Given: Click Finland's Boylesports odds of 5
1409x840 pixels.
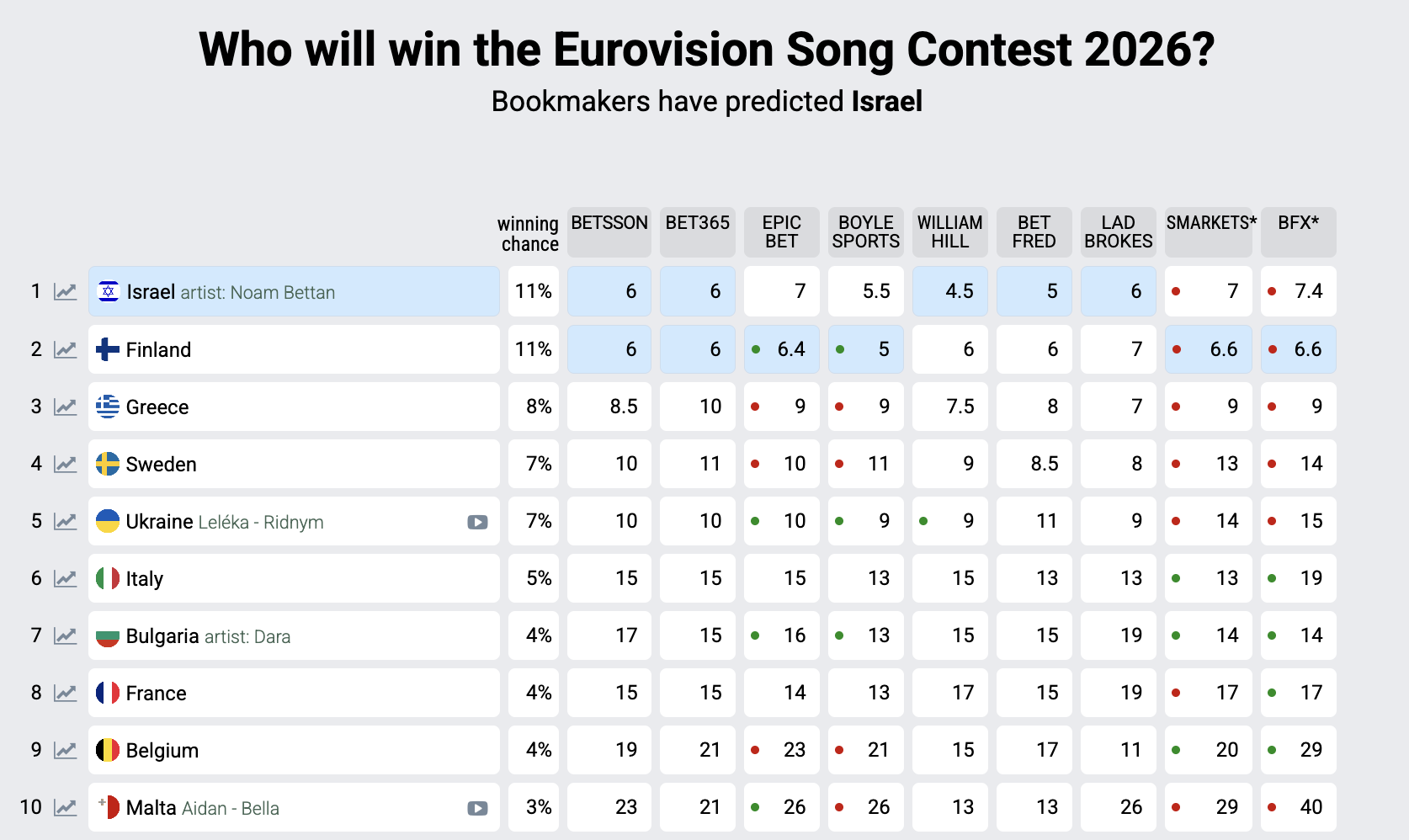Looking at the screenshot, I should coord(866,349).
